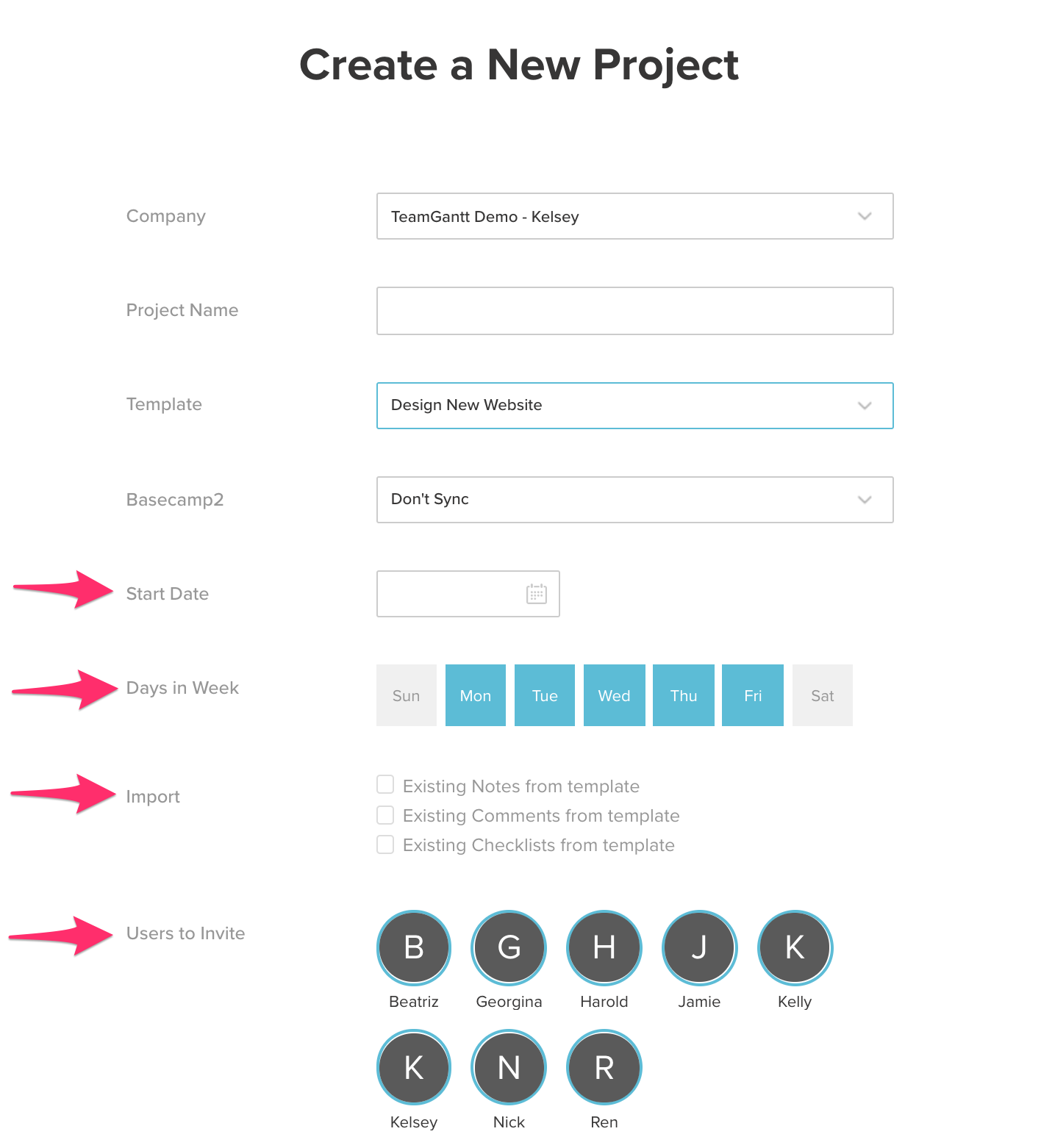The image size is (1041, 1148).
Task: Click the Project Name input field
Action: pyautogui.click(x=634, y=310)
